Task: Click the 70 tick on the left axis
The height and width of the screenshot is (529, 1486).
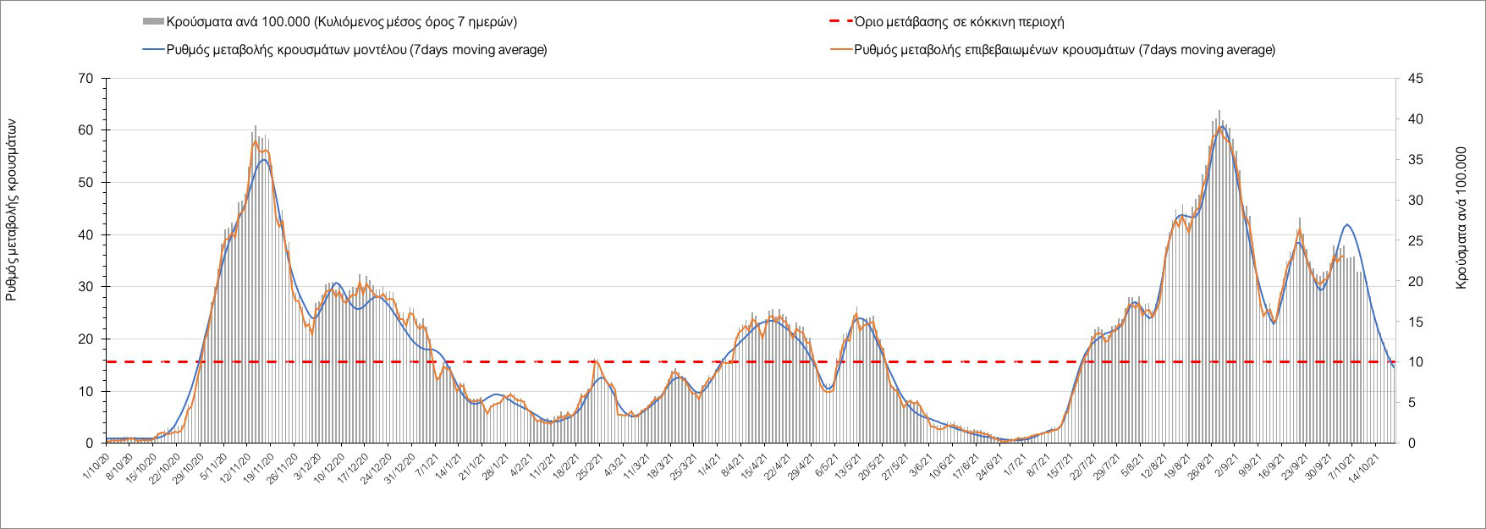Action: 87,79
